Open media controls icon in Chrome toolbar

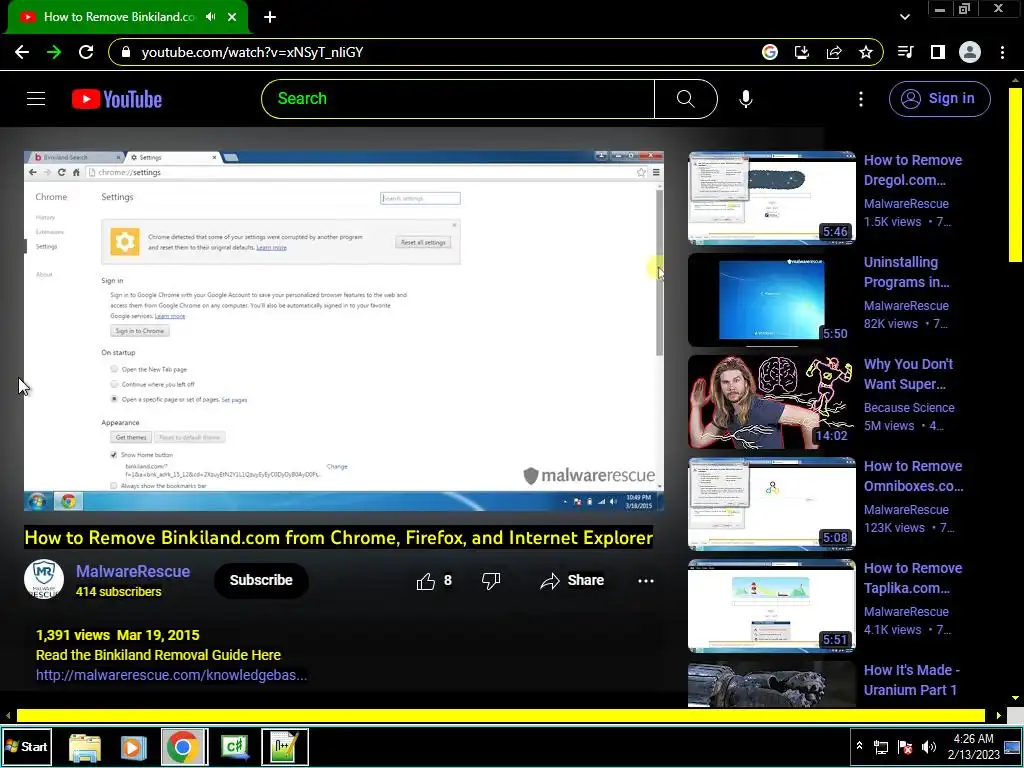906,52
